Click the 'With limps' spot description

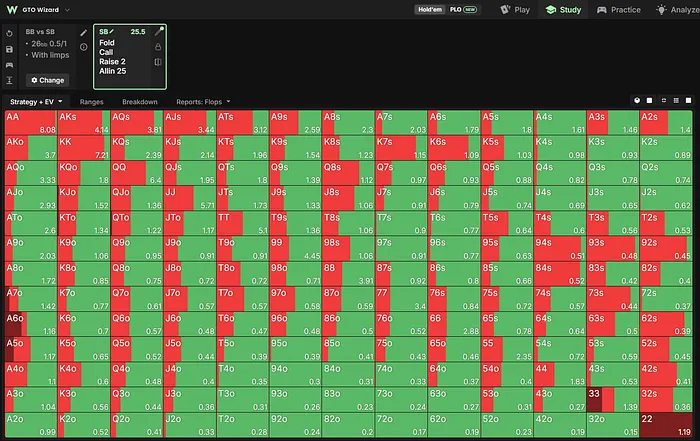(x=50, y=55)
